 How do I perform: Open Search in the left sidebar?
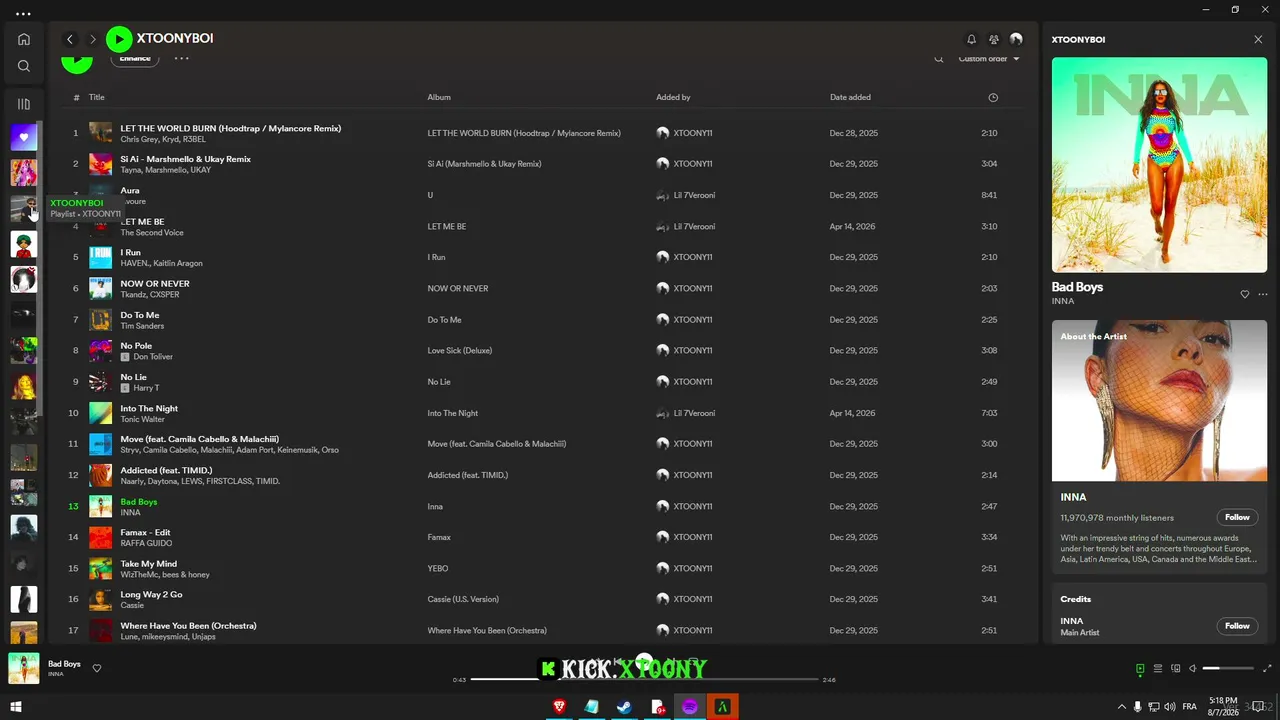click(24, 66)
